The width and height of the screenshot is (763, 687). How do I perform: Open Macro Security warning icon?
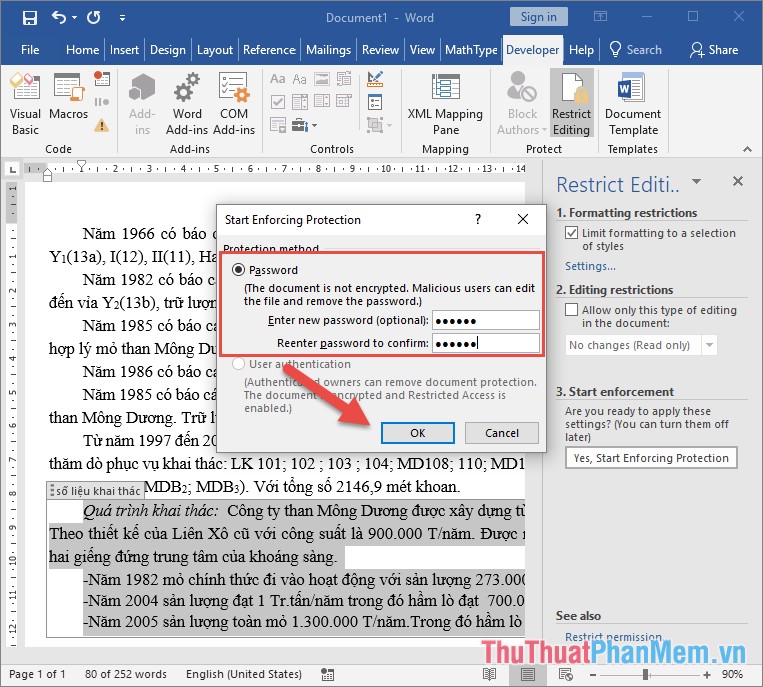pos(102,126)
